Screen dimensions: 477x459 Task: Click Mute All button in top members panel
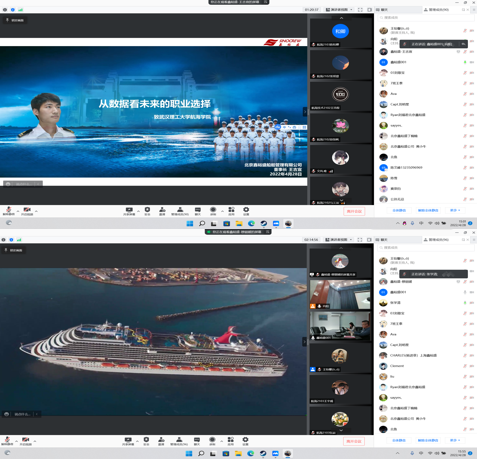pos(399,210)
